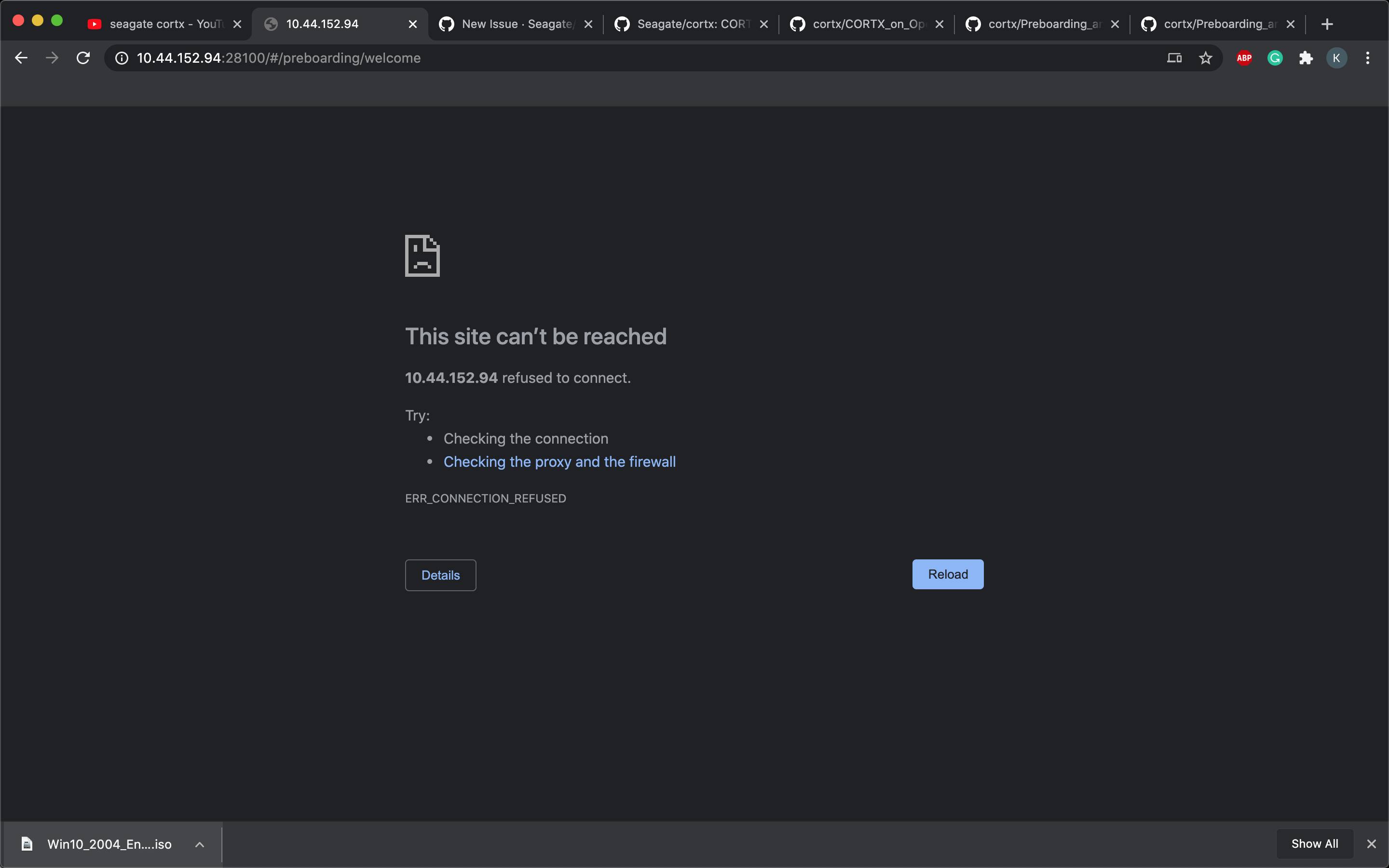Open the Chrome three-dot menu

coord(1368,57)
